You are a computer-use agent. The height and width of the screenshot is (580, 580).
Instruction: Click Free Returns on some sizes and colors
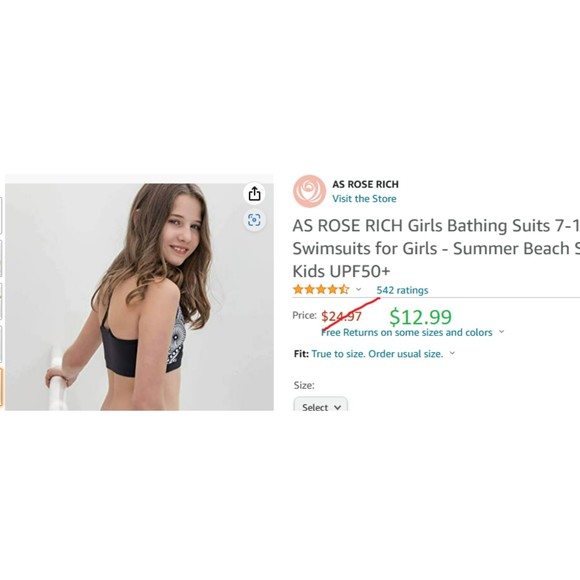407,333
